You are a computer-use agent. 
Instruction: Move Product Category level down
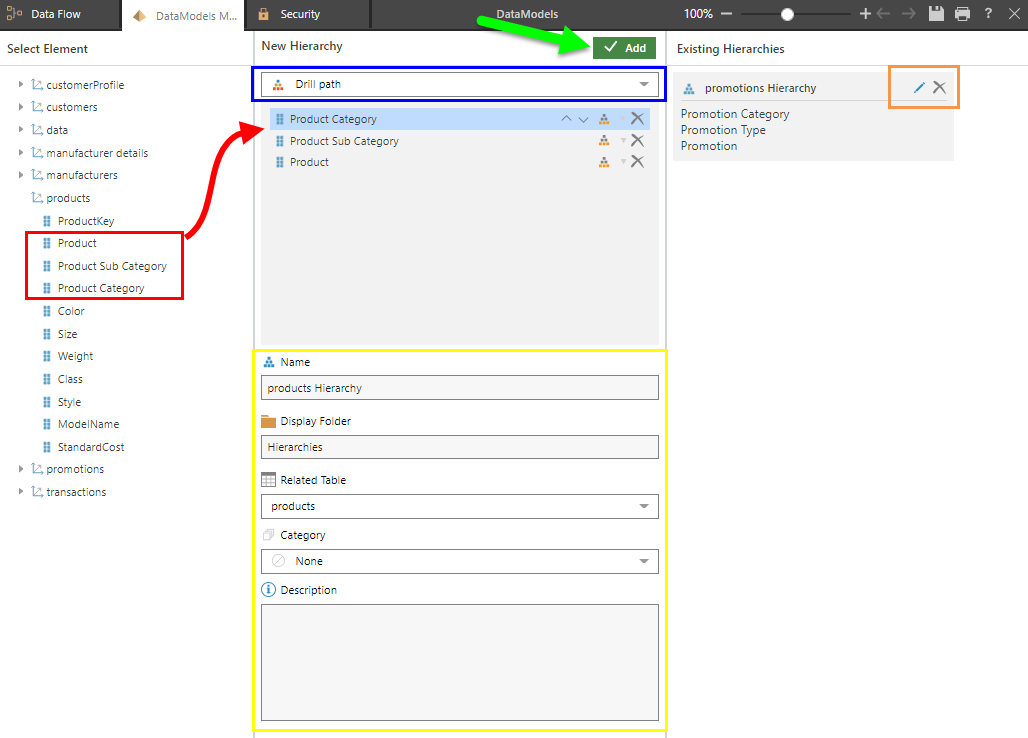click(584, 119)
